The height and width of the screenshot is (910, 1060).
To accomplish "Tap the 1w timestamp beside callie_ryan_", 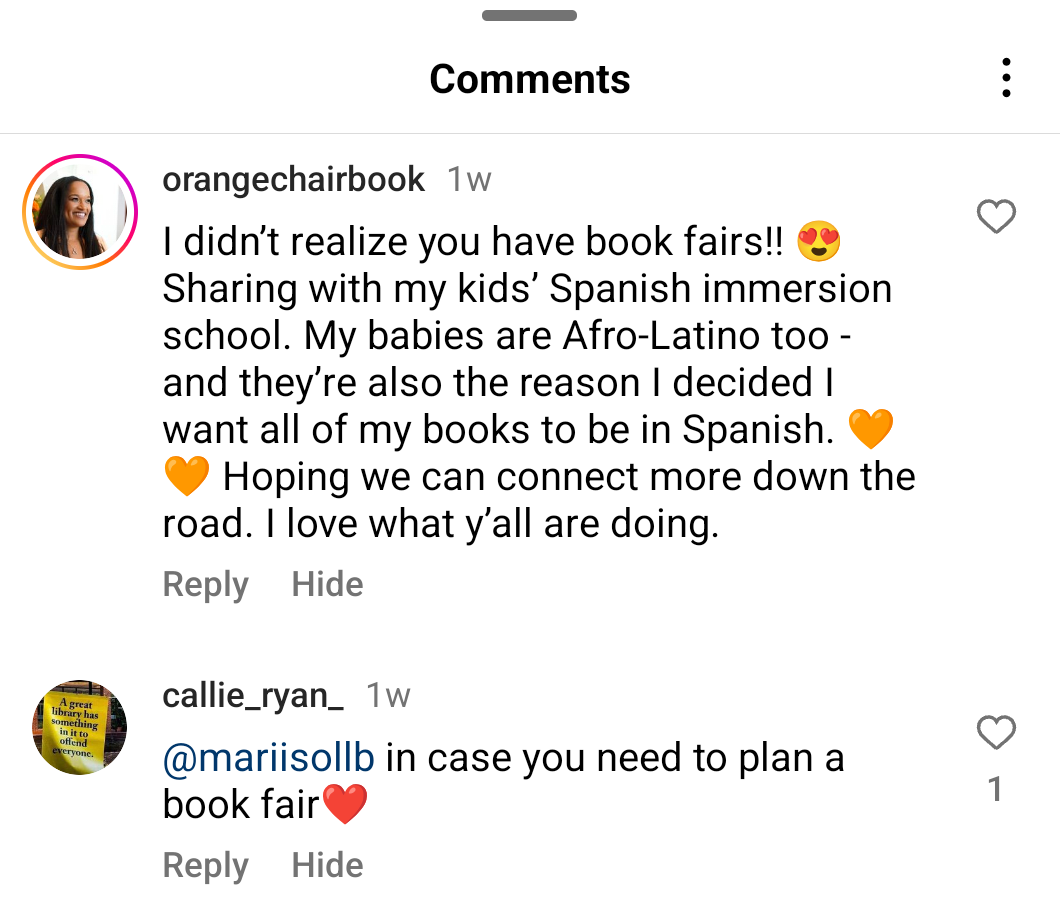I will click(x=388, y=695).
